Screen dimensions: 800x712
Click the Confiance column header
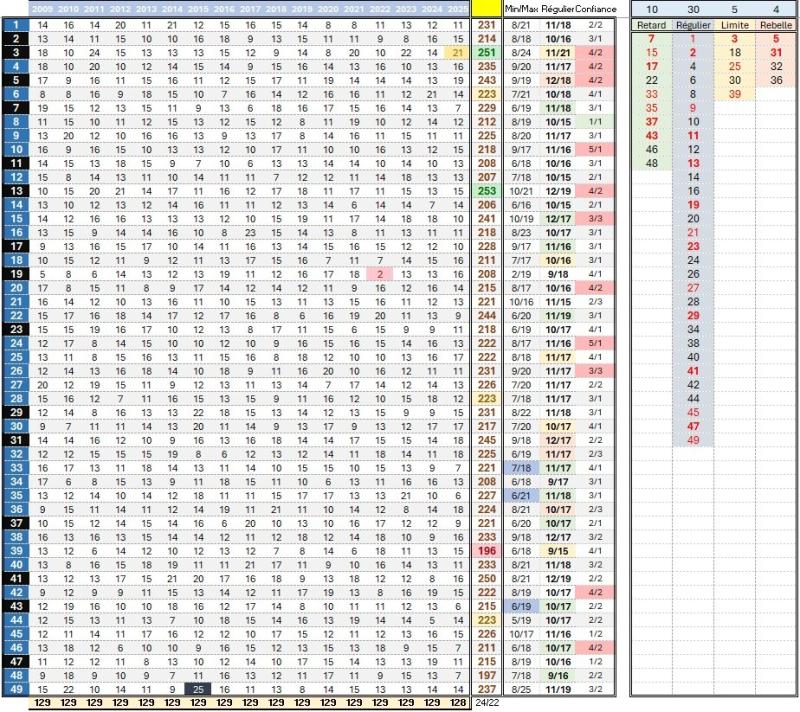click(x=595, y=8)
